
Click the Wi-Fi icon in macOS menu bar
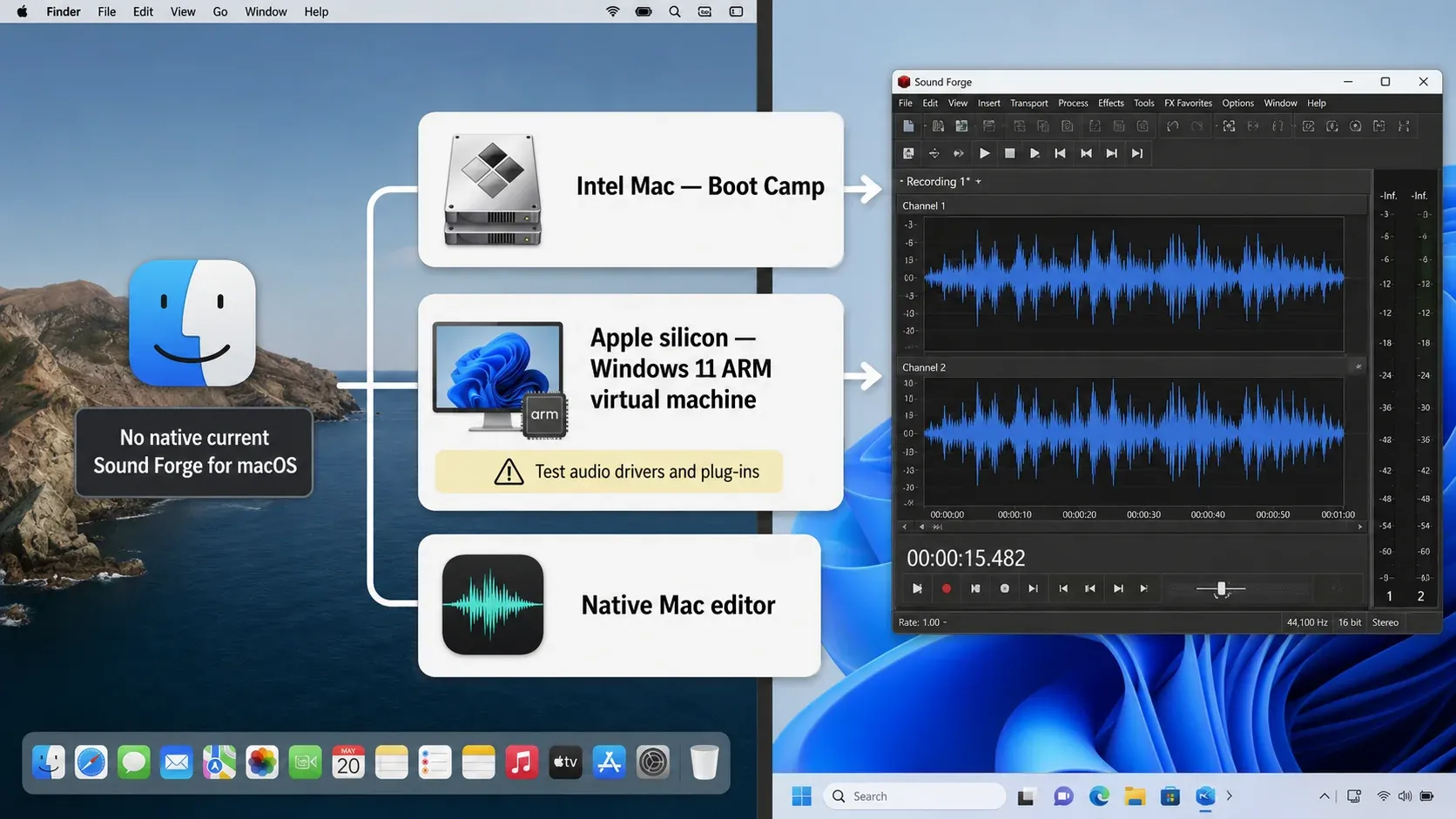pyautogui.click(x=613, y=12)
